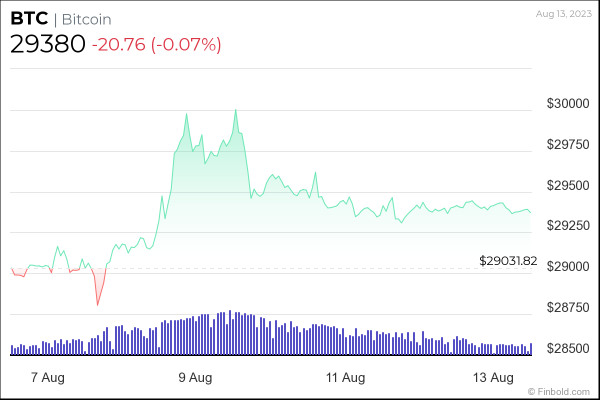600x400 pixels.
Task: Click the $30000 y-axis label
Action: (565, 104)
